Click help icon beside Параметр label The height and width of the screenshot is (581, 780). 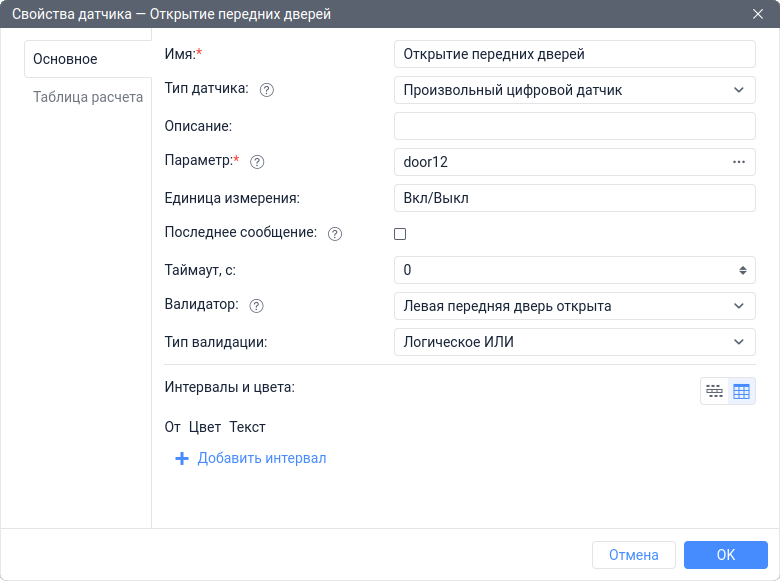pyautogui.click(x=257, y=162)
